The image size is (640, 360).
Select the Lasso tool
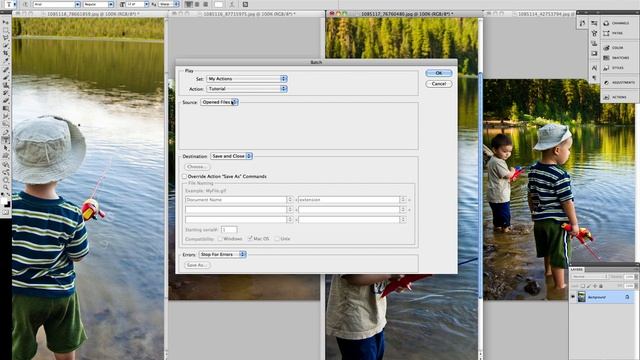pyautogui.click(x=6, y=38)
